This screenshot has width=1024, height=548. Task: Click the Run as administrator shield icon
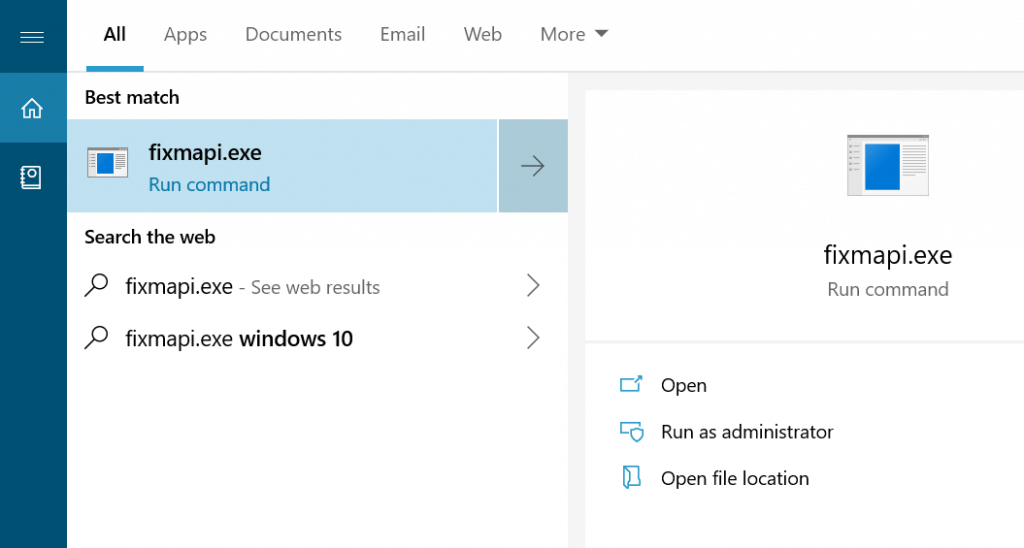tap(632, 431)
